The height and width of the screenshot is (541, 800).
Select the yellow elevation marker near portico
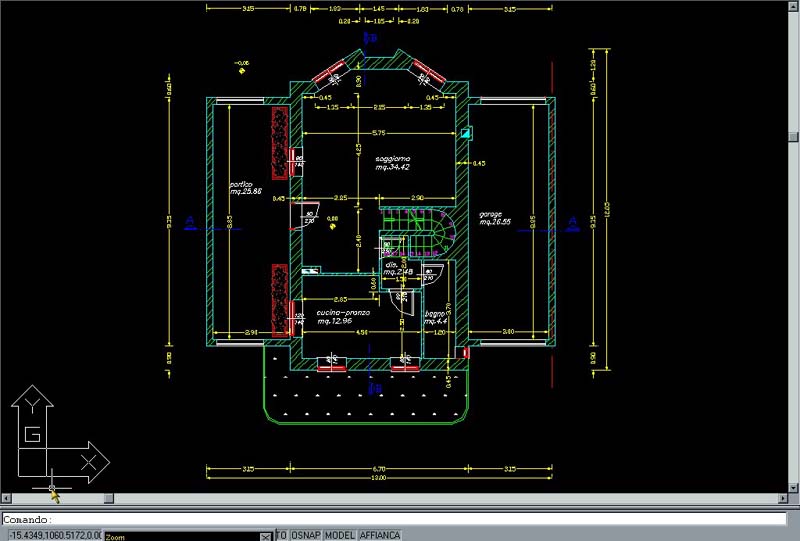click(x=241, y=70)
